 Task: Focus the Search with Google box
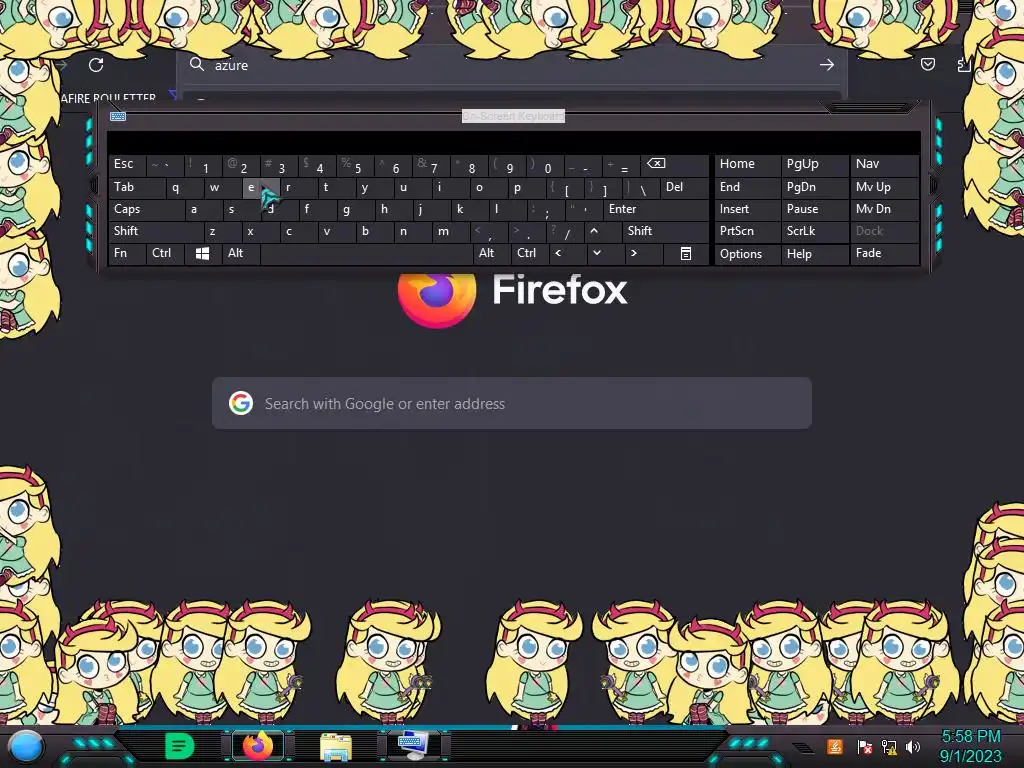coord(511,403)
